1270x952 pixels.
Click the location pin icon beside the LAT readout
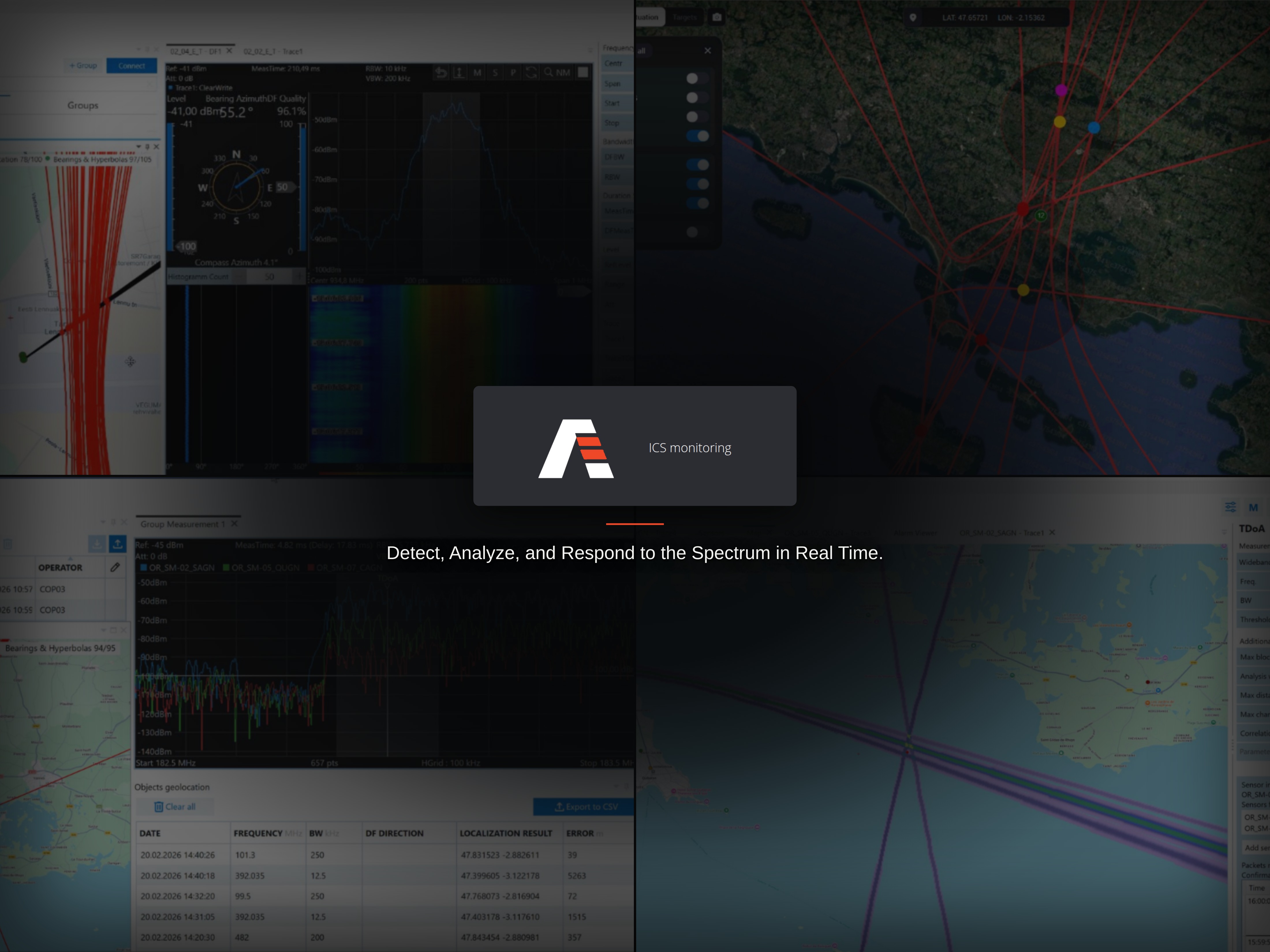pos(913,17)
